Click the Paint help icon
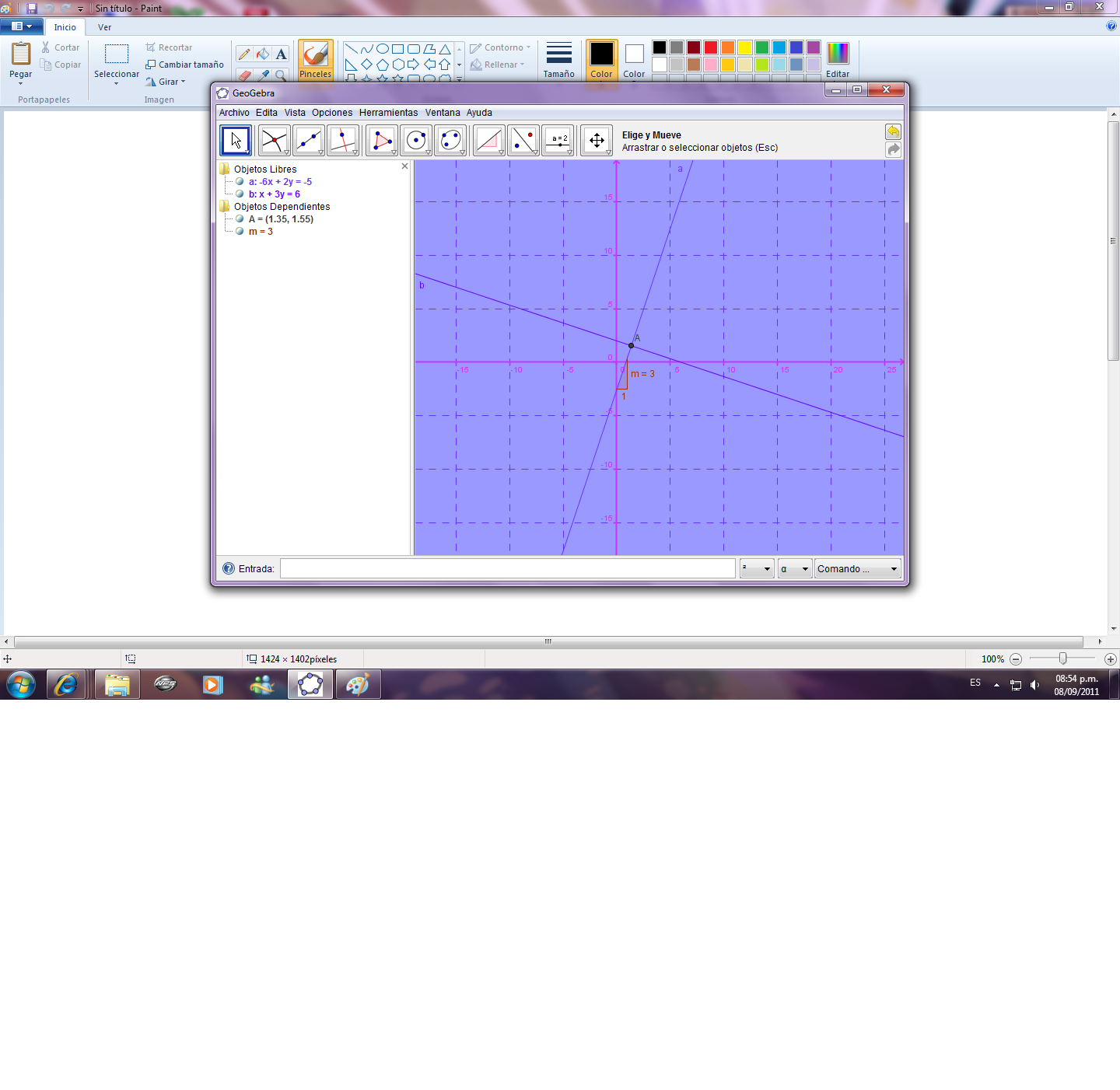The image size is (1120, 1090). pyautogui.click(x=1111, y=26)
